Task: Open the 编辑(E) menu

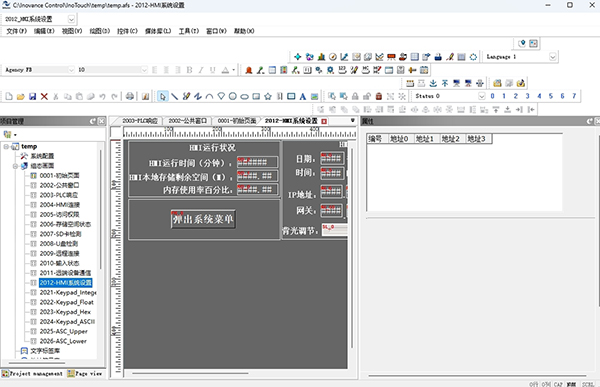Action: (x=44, y=31)
